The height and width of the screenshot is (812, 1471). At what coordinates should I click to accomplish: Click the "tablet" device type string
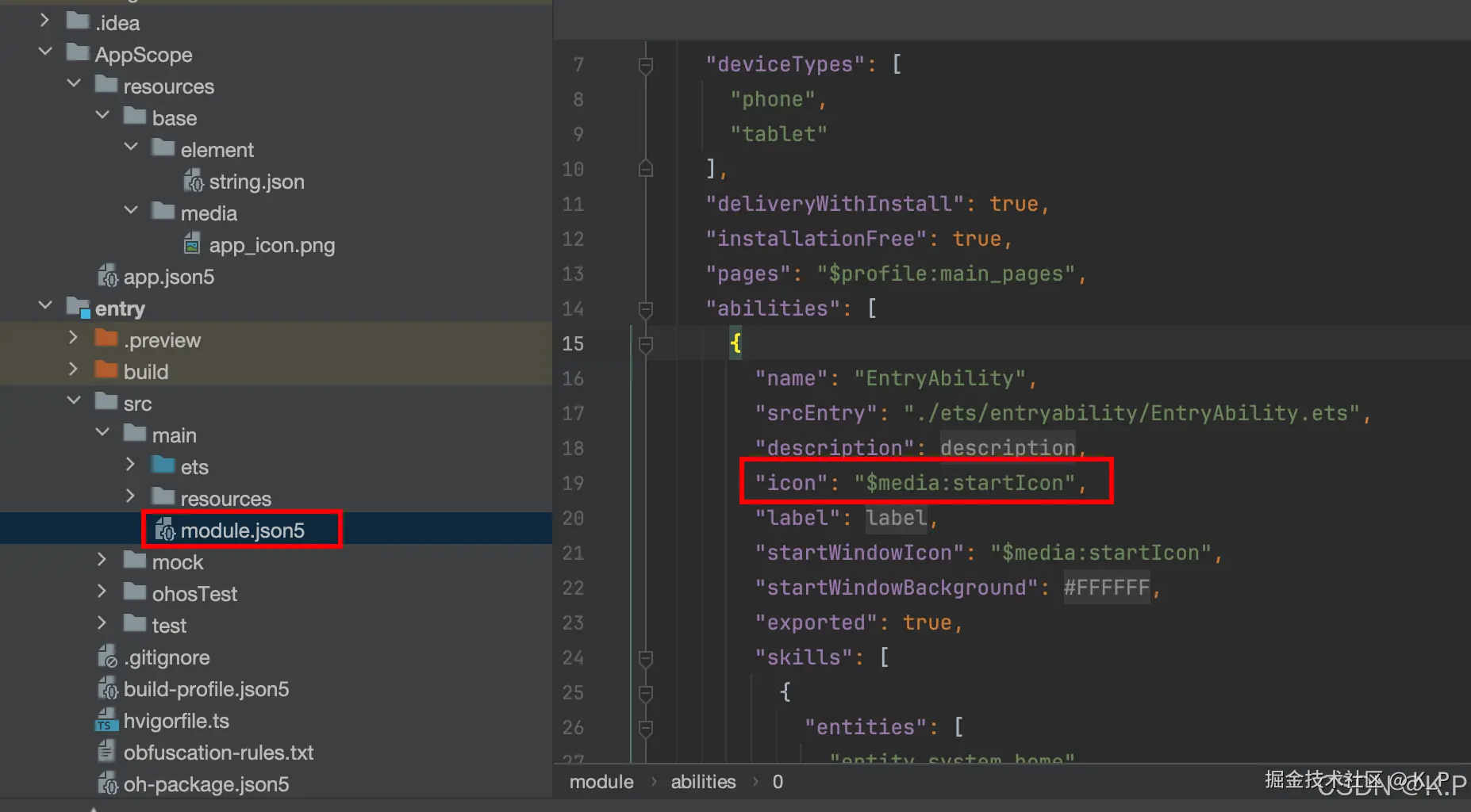coord(778,134)
